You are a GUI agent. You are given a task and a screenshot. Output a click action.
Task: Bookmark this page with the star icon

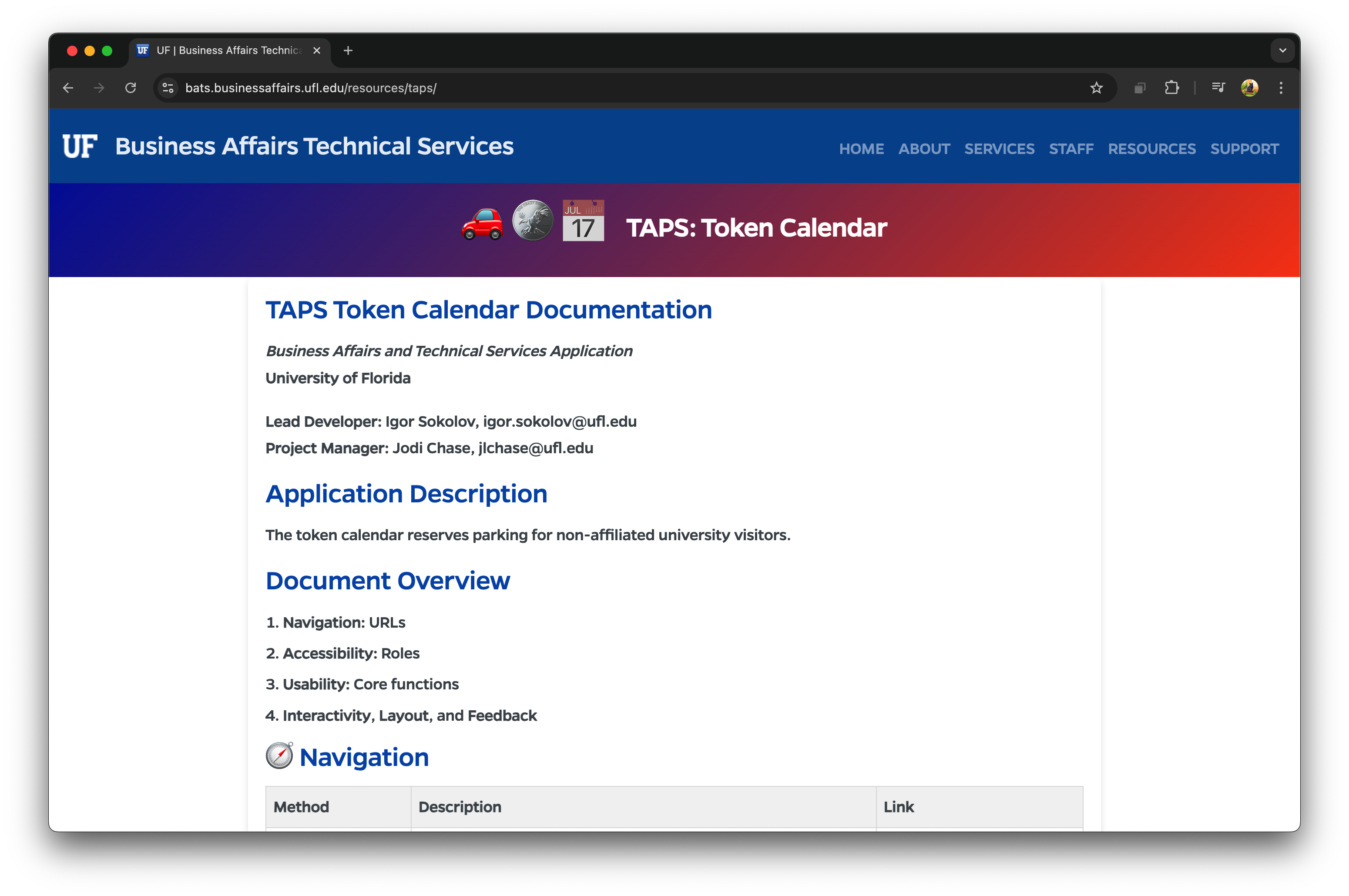point(1096,88)
